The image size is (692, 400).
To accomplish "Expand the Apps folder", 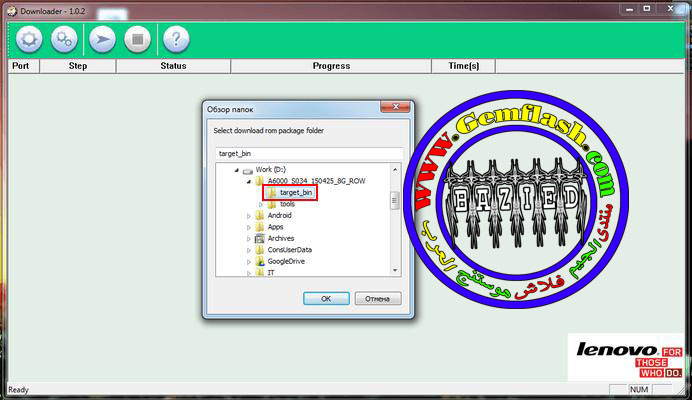I will pyautogui.click(x=249, y=227).
